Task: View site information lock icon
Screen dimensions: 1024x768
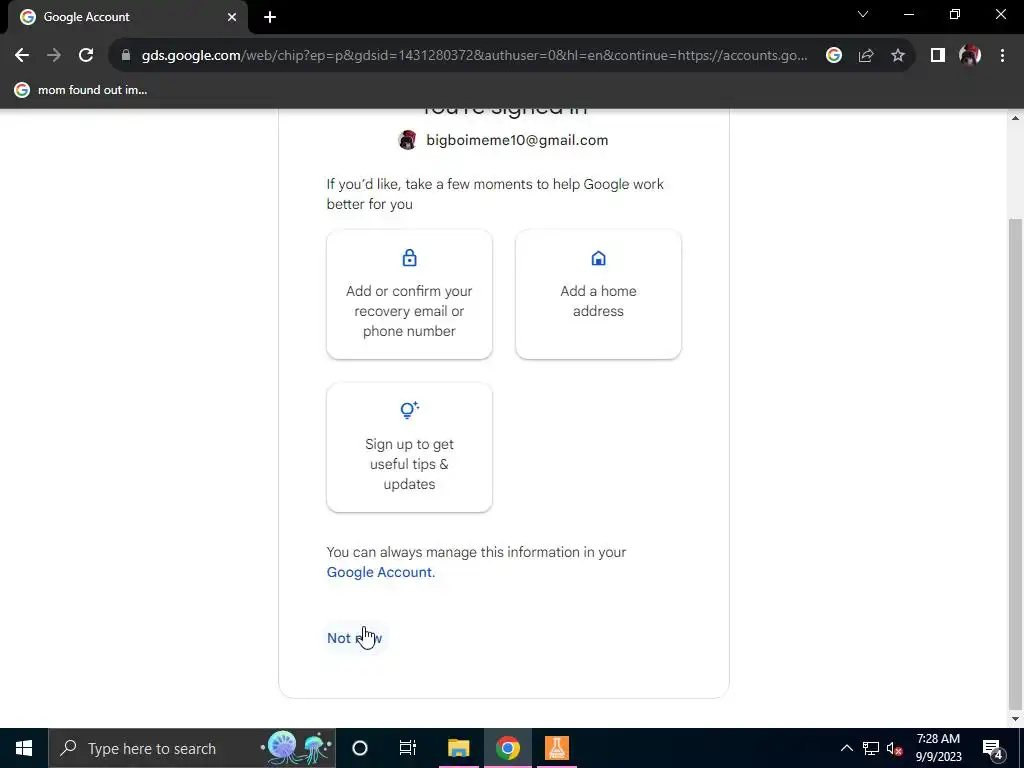Action: coord(126,56)
